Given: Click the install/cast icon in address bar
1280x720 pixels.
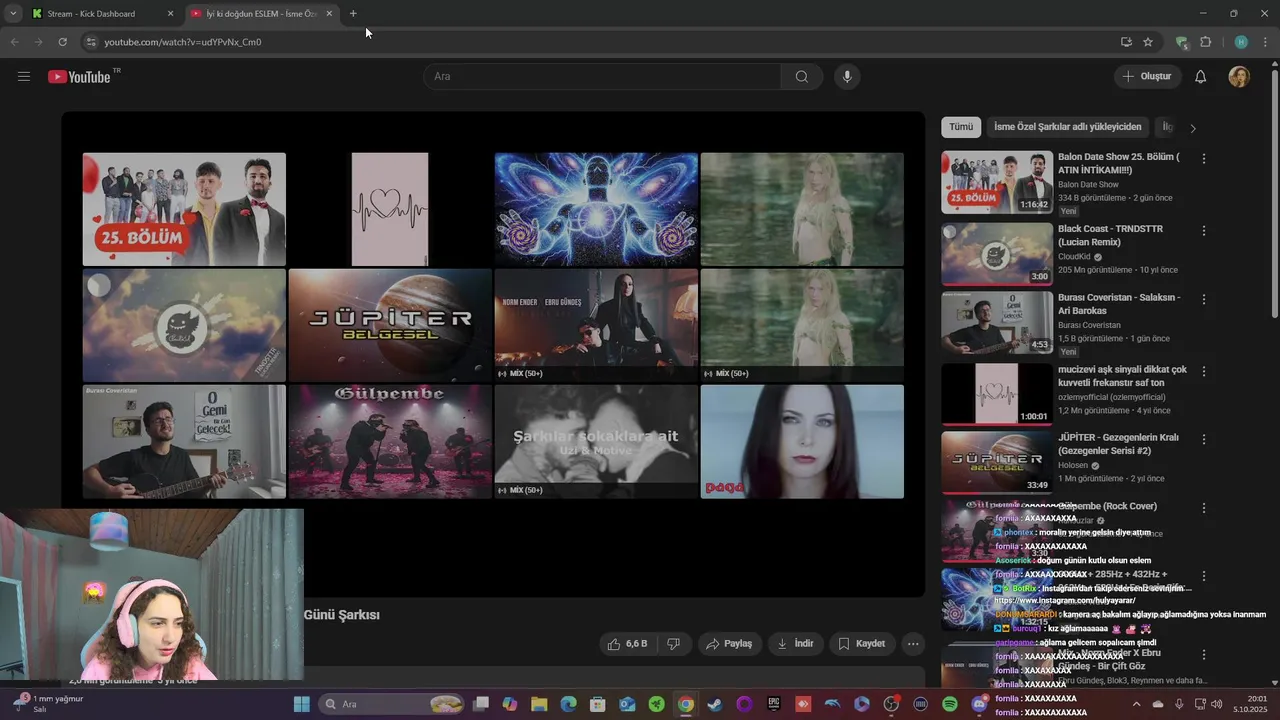Looking at the screenshot, I should pos(1126,42).
